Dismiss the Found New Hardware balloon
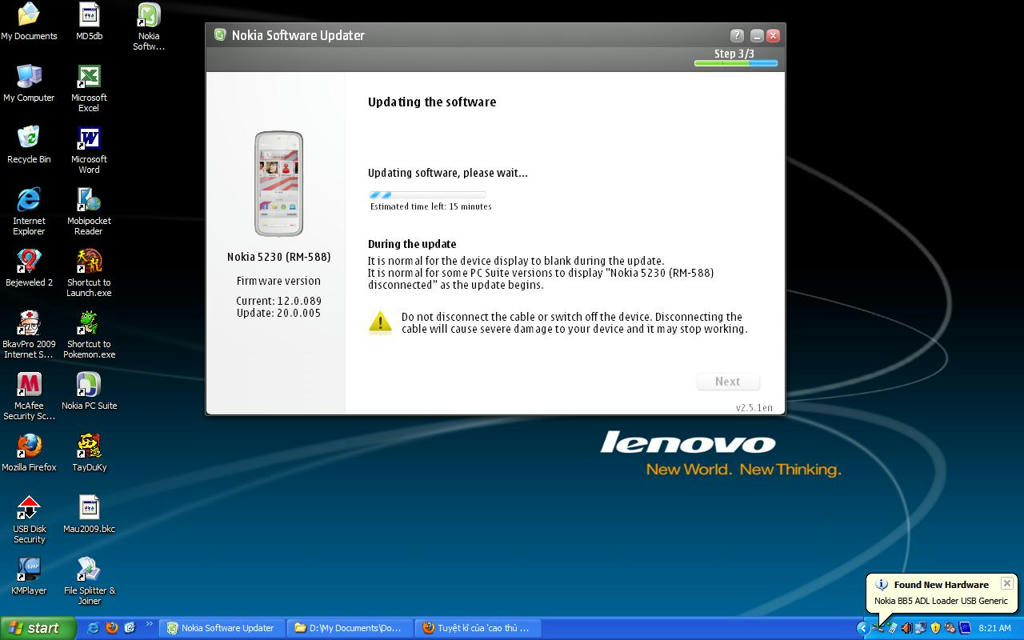Viewport: 1024px width, 640px height. pyautogui.click(x=1006, y=584)
